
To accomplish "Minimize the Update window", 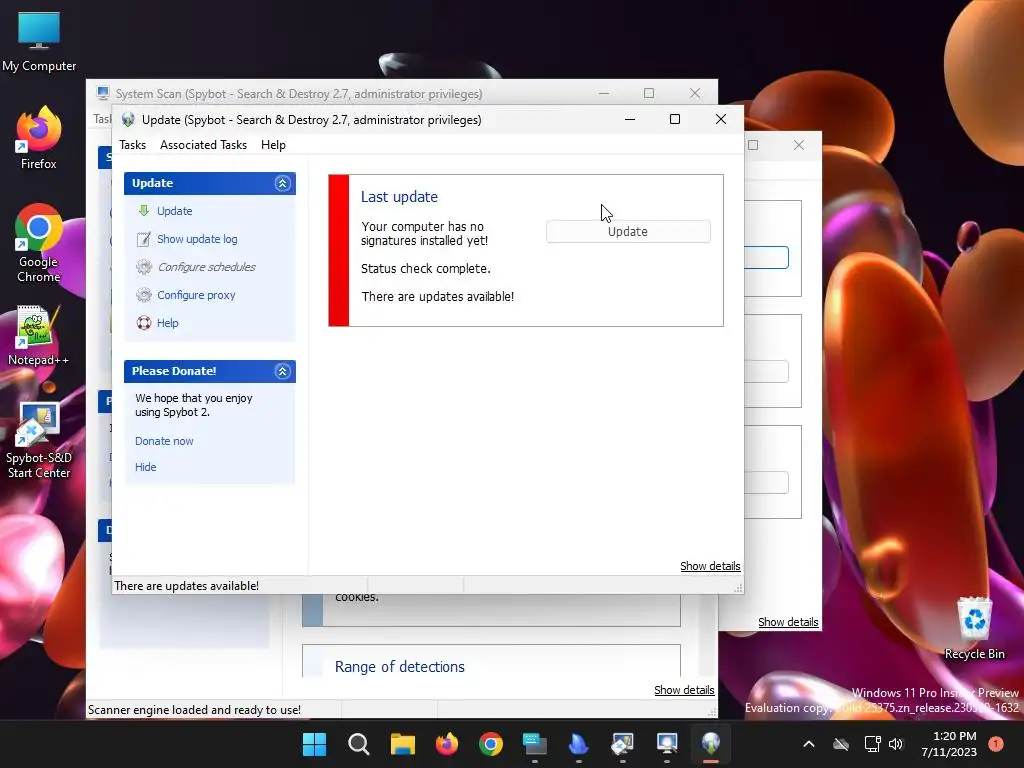I will (x=630, y=119).
